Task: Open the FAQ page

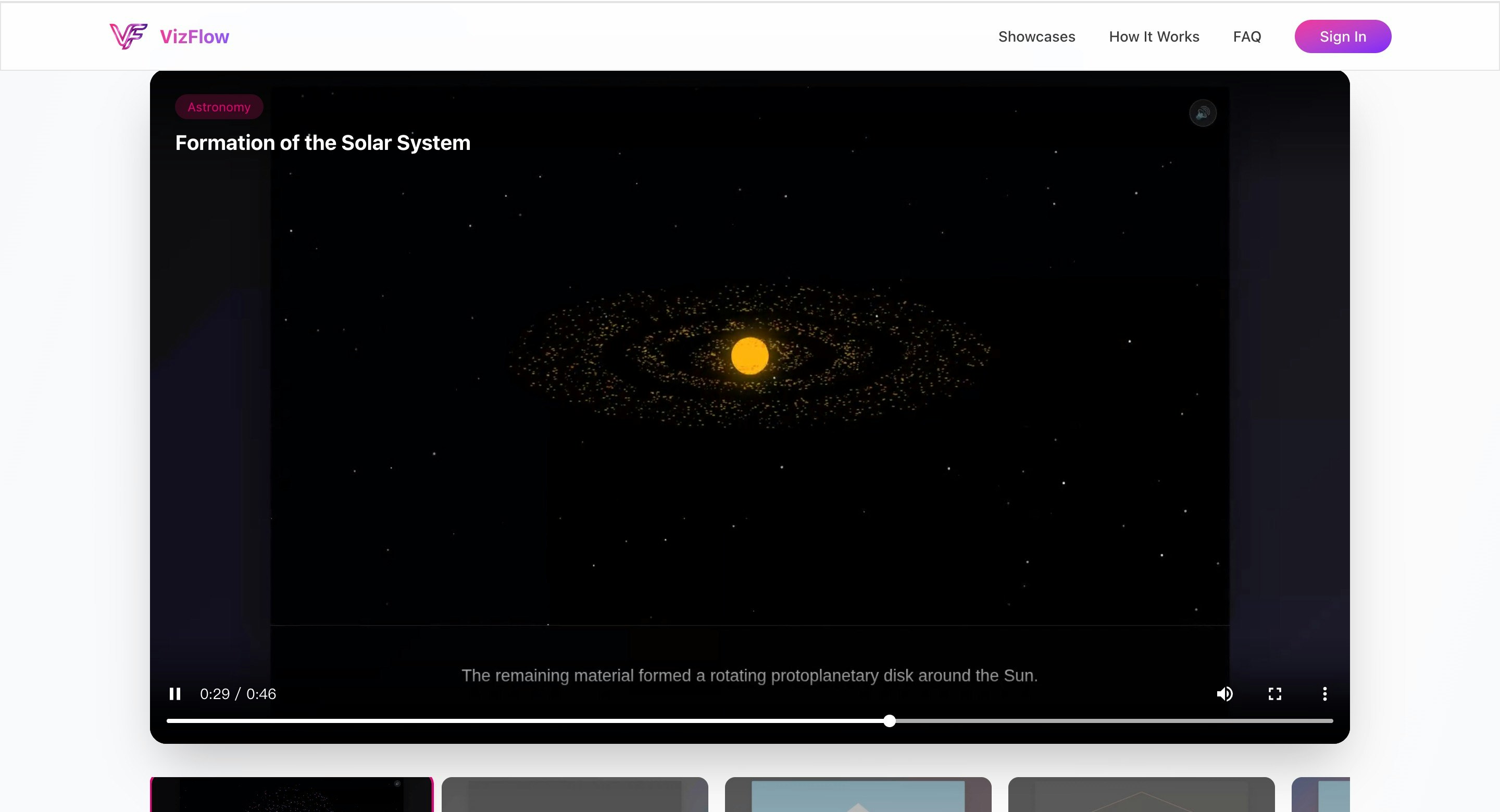Action: (x=1247, y=36)
